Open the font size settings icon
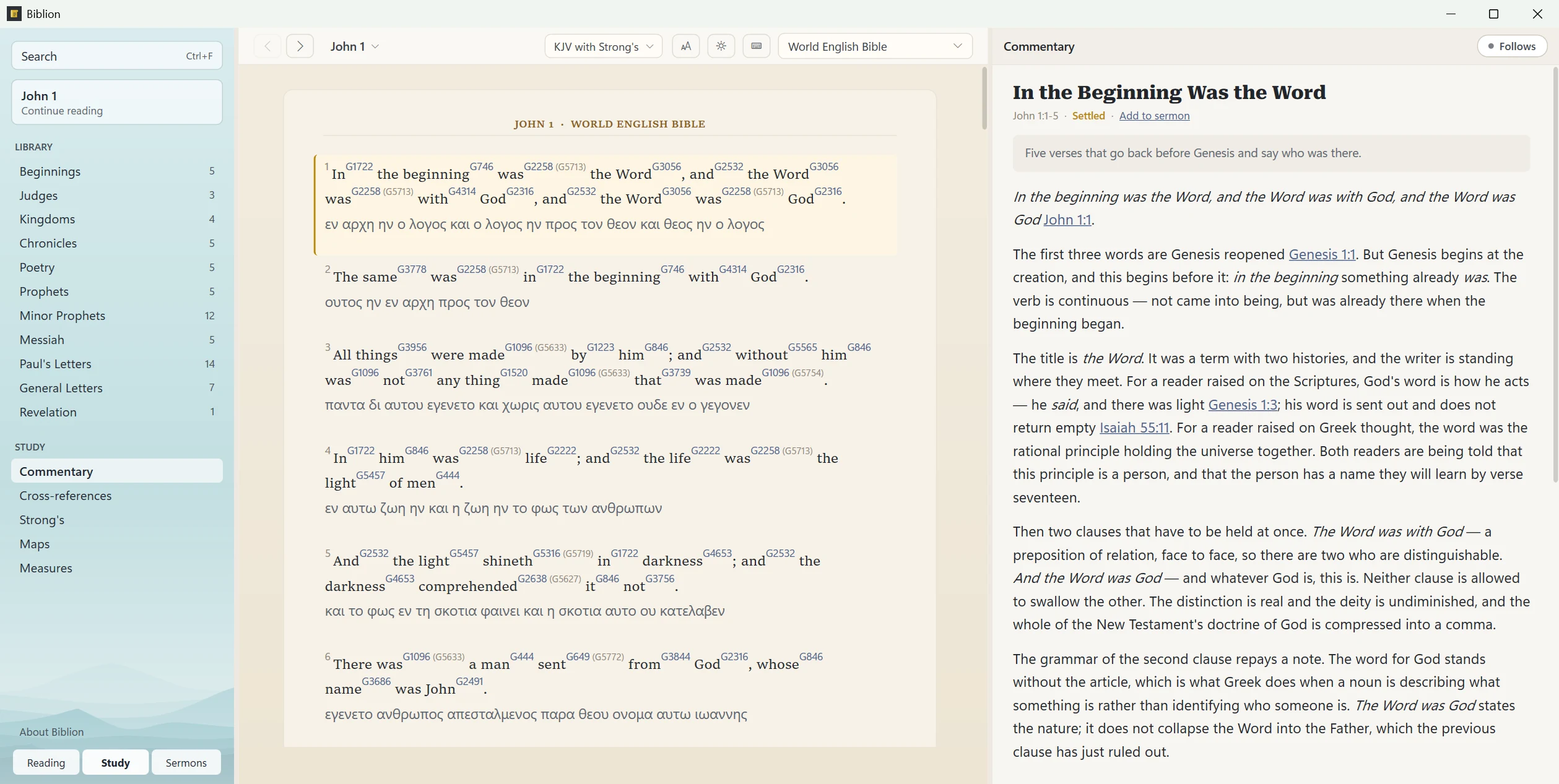 coord(685,46)
